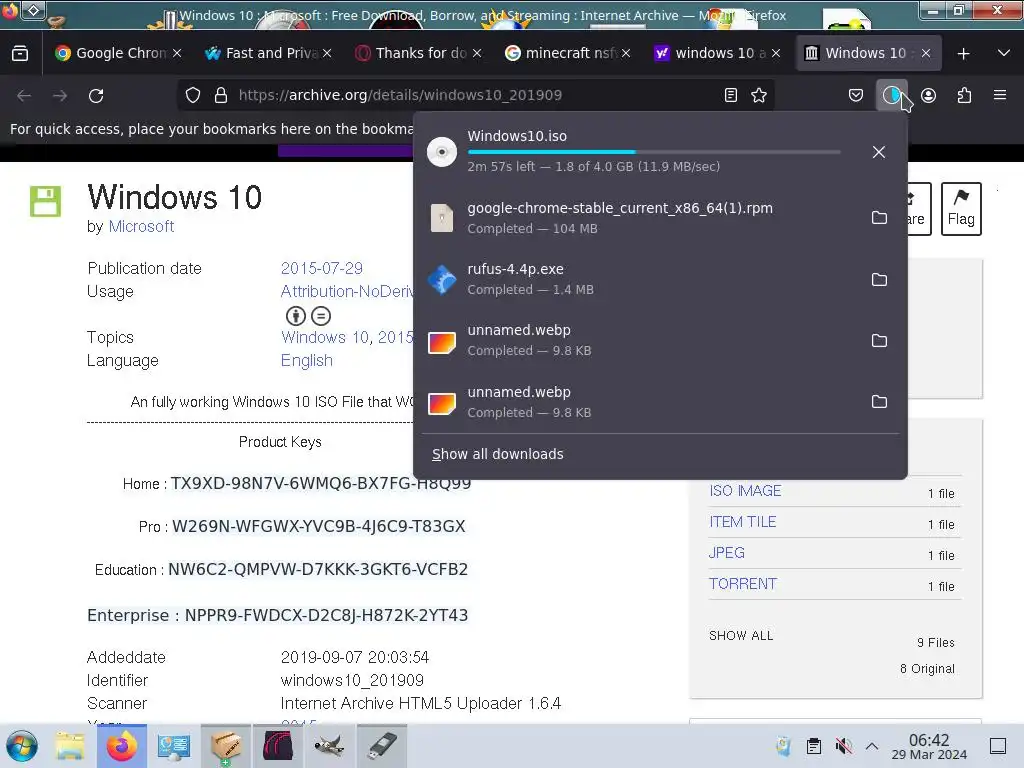Viewport: 1024px width, 768px height.
Task: Save page to Pocket
Action: tap(856, 95)
